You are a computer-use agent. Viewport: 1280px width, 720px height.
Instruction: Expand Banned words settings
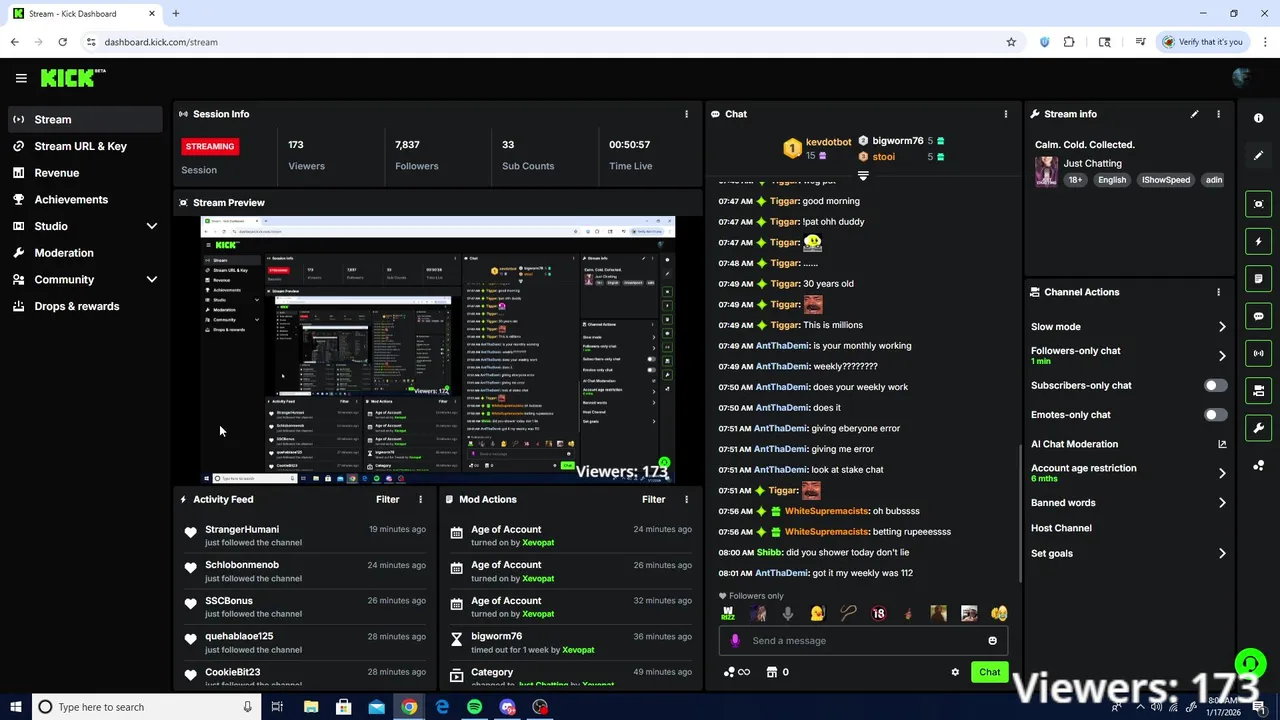coord(1128,502)
